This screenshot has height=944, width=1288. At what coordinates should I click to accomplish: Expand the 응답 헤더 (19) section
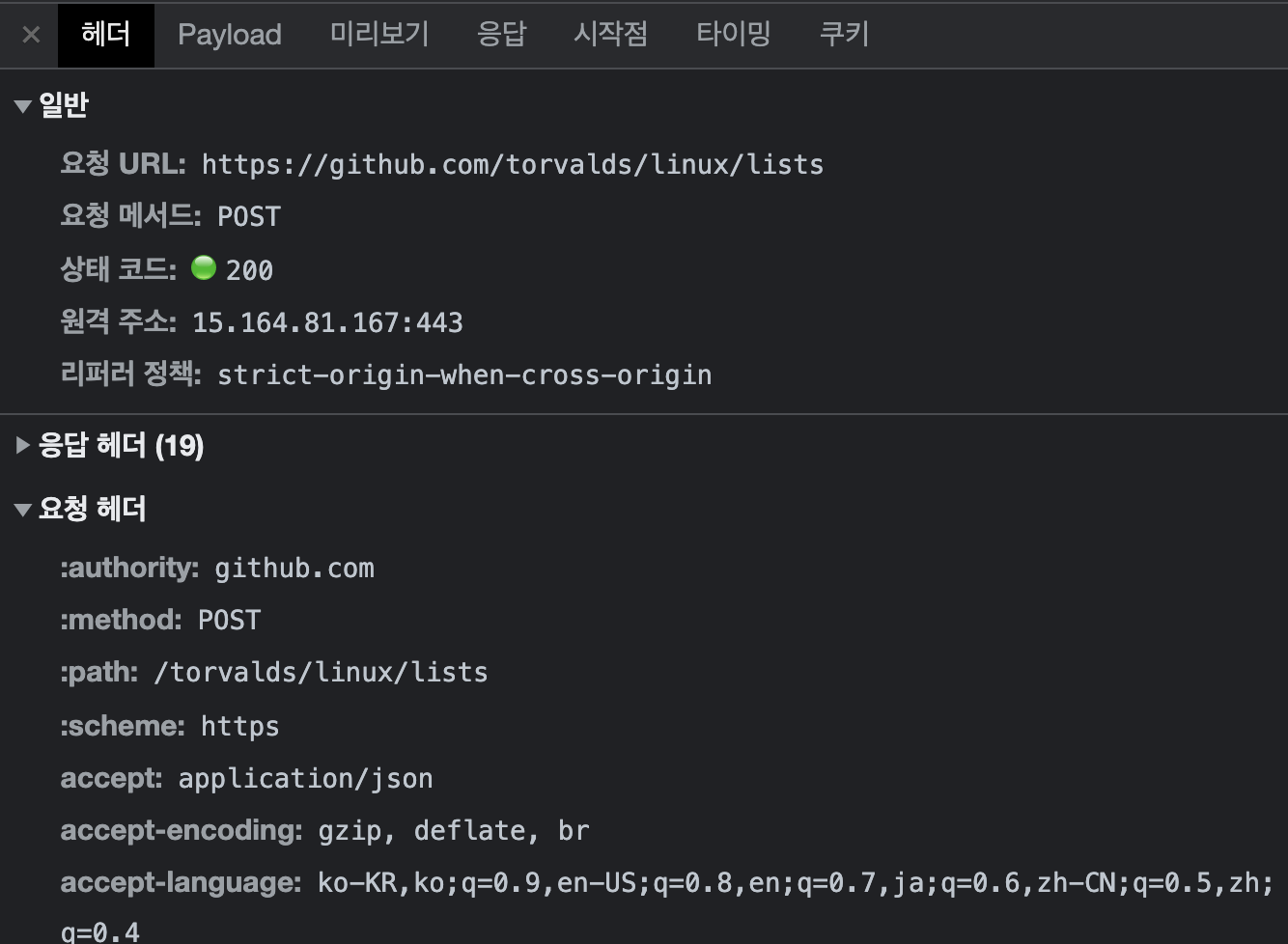(x=23, y=445)
